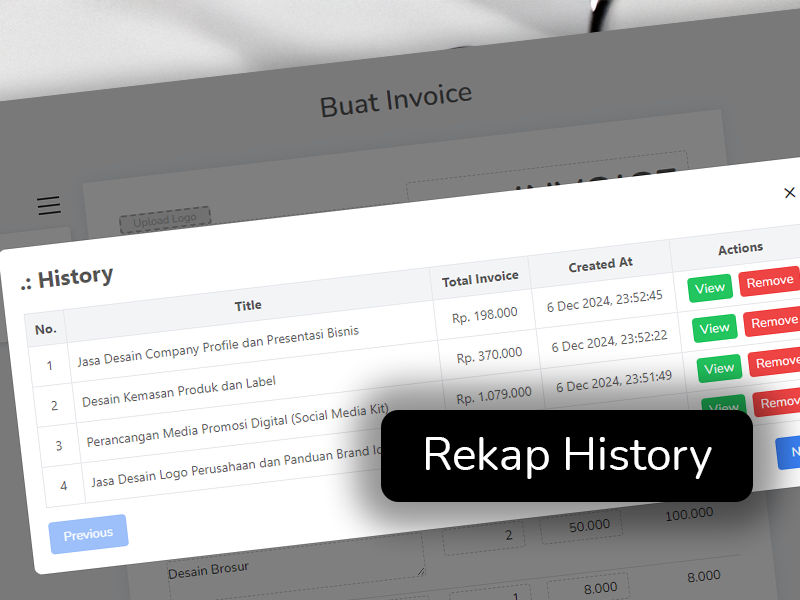800x600 pixels.
Task: Click the quantity field showing 2
Action: click(484, 538)
